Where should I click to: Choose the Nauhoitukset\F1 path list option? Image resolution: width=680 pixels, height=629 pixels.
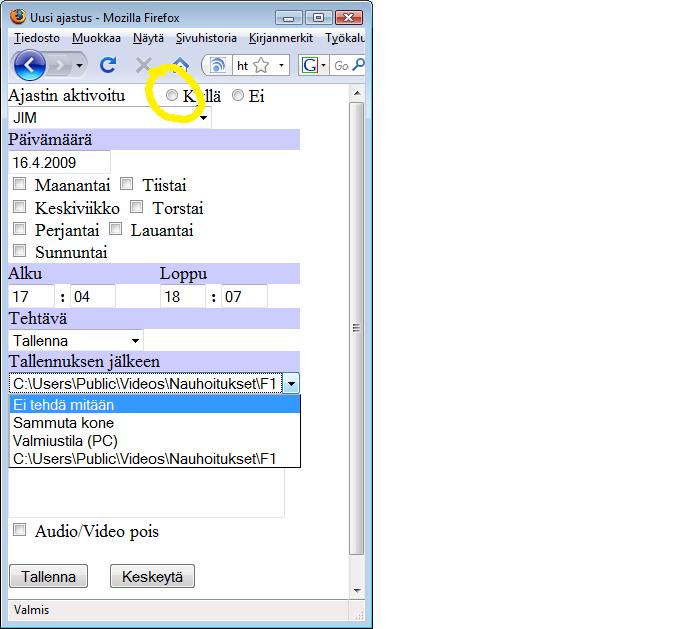154,459
